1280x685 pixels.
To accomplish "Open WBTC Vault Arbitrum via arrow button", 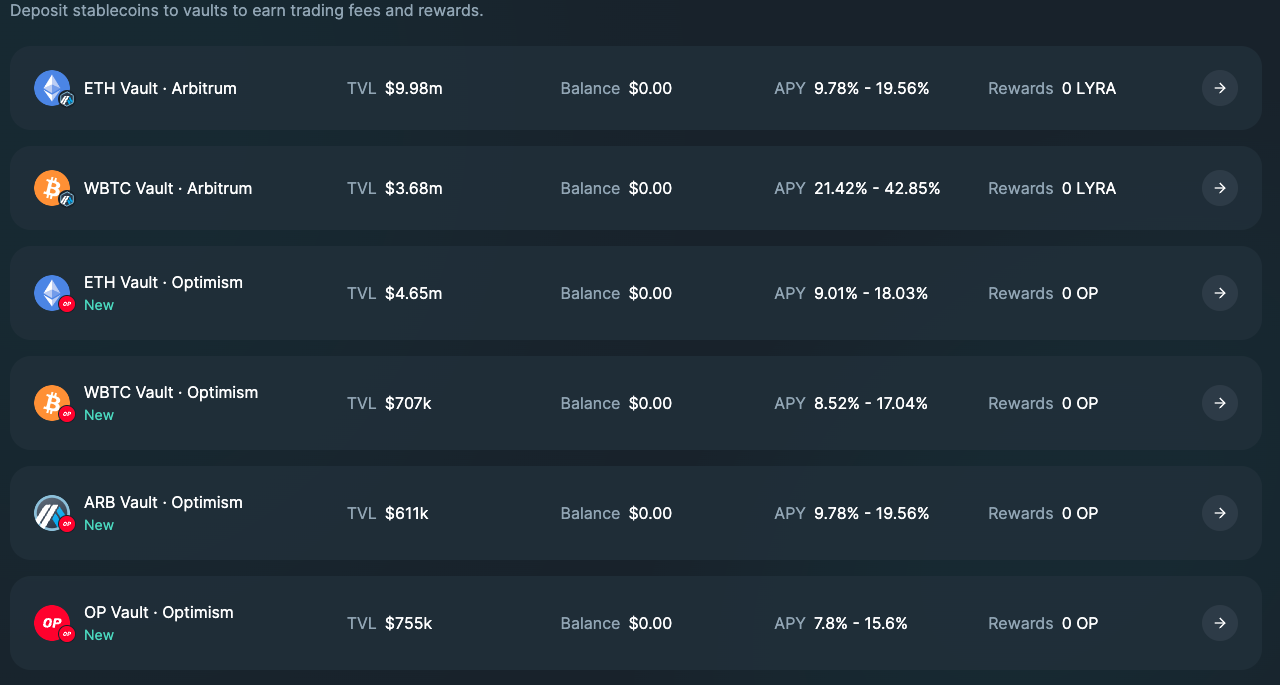I will (1219, 188).
